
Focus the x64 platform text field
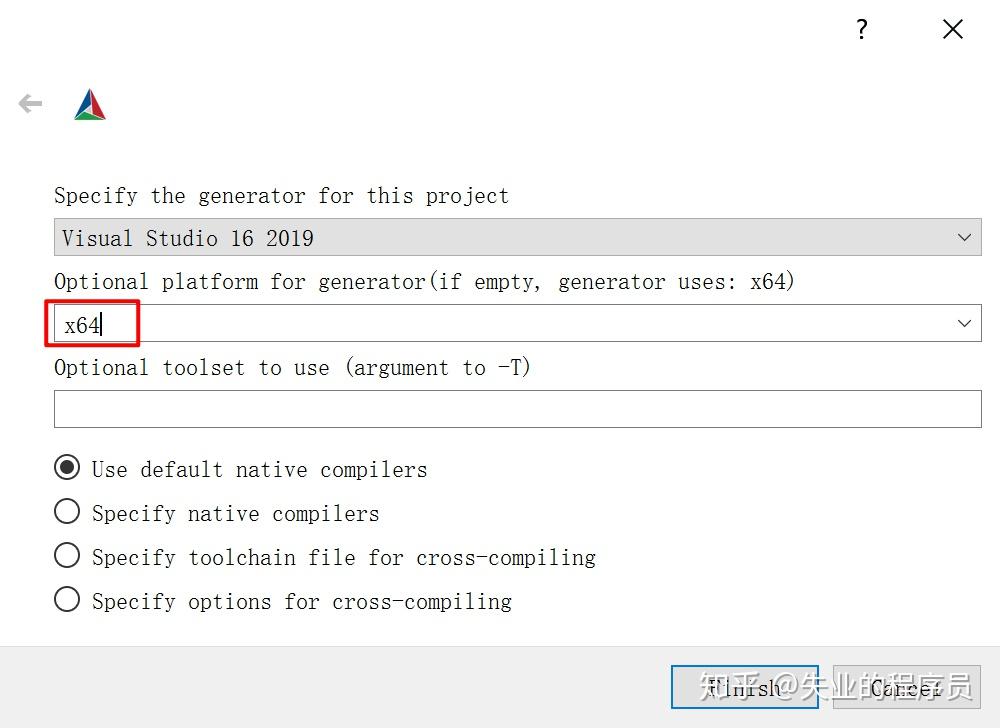(500, 324)
